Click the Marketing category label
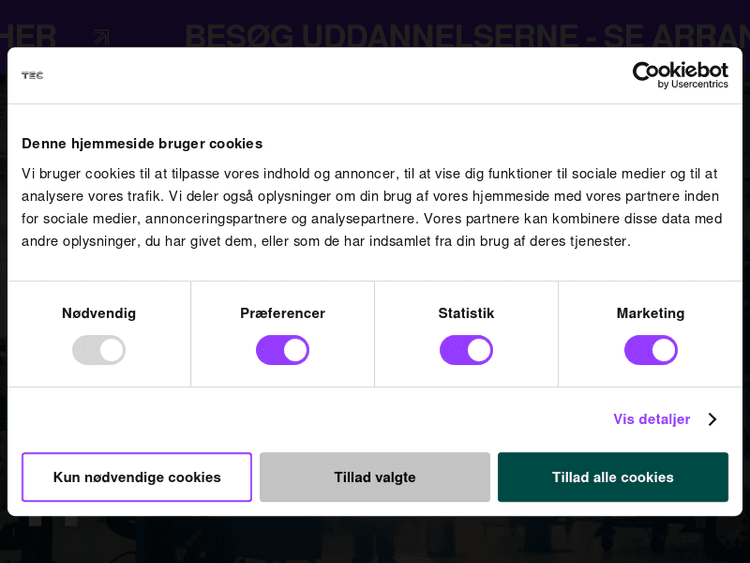This screenshot has height=563, width=750. (650, 313)
